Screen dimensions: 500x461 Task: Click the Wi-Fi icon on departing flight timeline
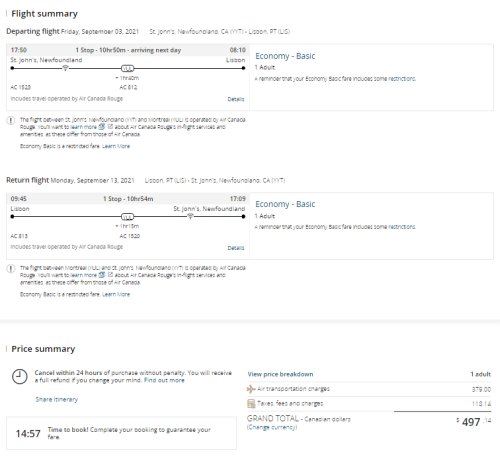coord(65,68)
